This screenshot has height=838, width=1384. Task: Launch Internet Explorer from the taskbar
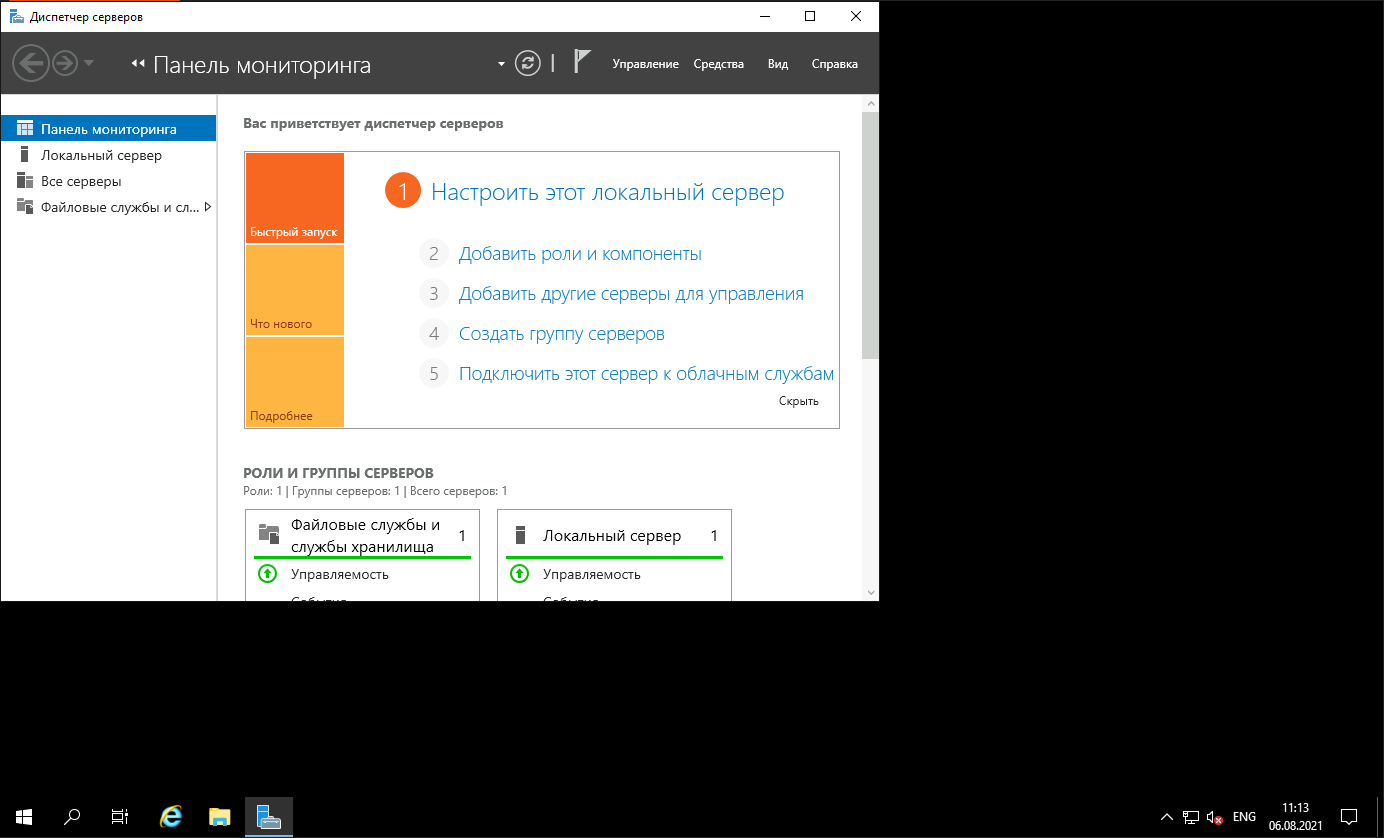172,817
